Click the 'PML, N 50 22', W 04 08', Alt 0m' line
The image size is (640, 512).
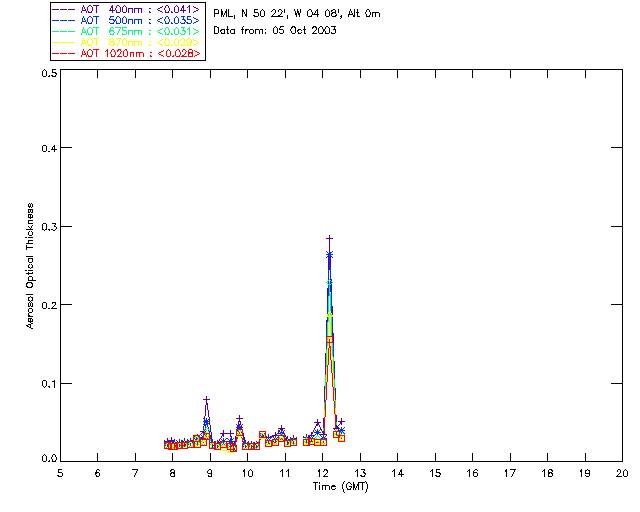pyautogui.click(x=297, y=14)
